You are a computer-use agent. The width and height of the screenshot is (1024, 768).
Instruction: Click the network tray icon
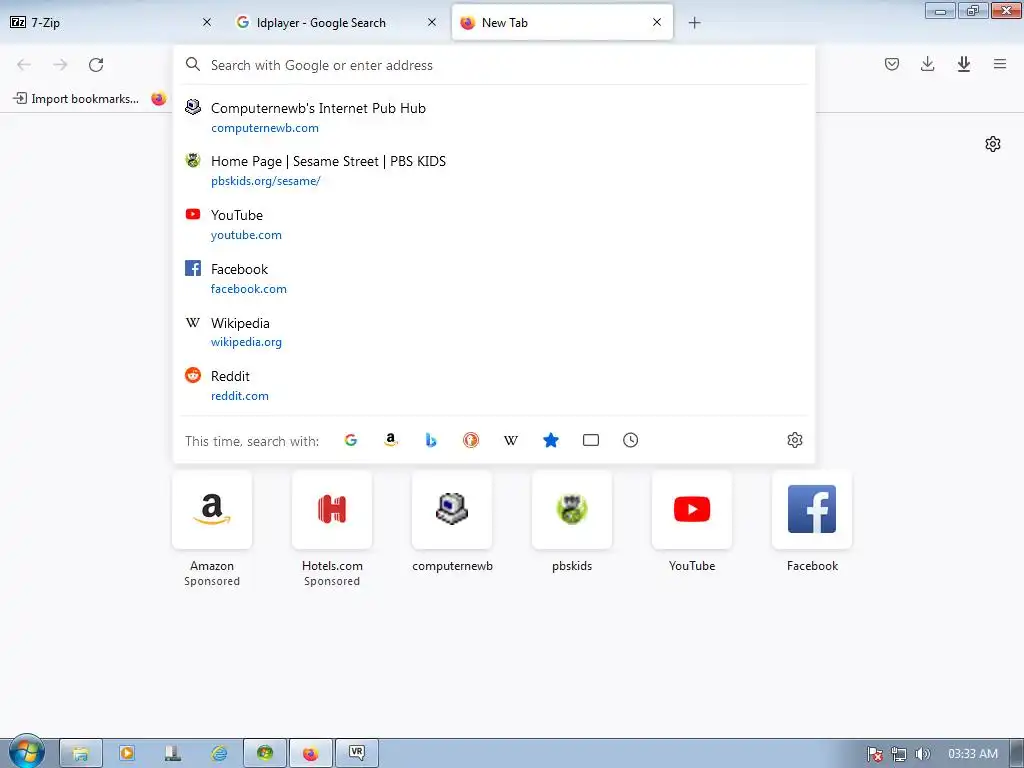click(899, 754)
